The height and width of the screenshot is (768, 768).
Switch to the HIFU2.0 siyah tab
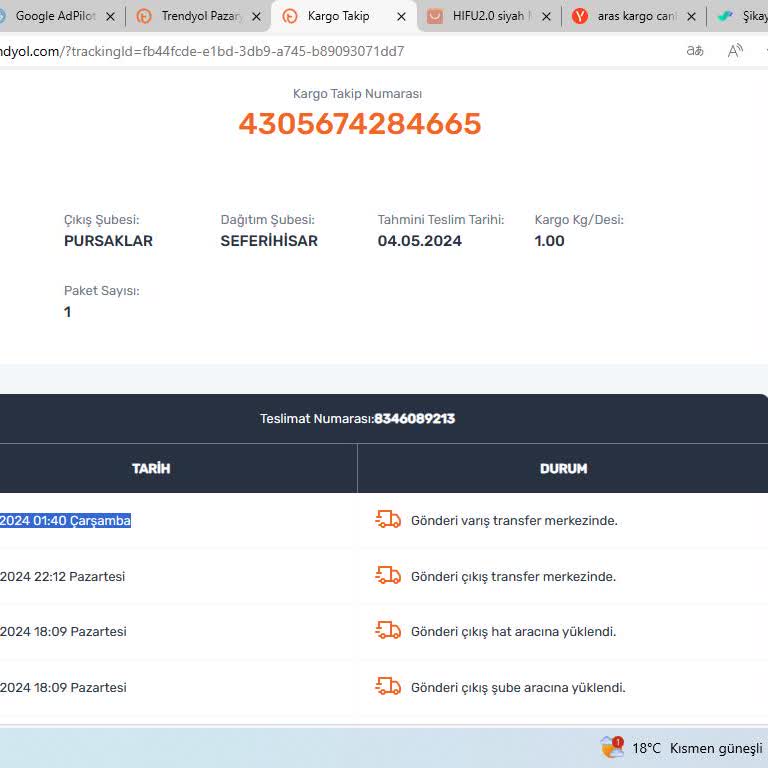[x=488, y=16]
